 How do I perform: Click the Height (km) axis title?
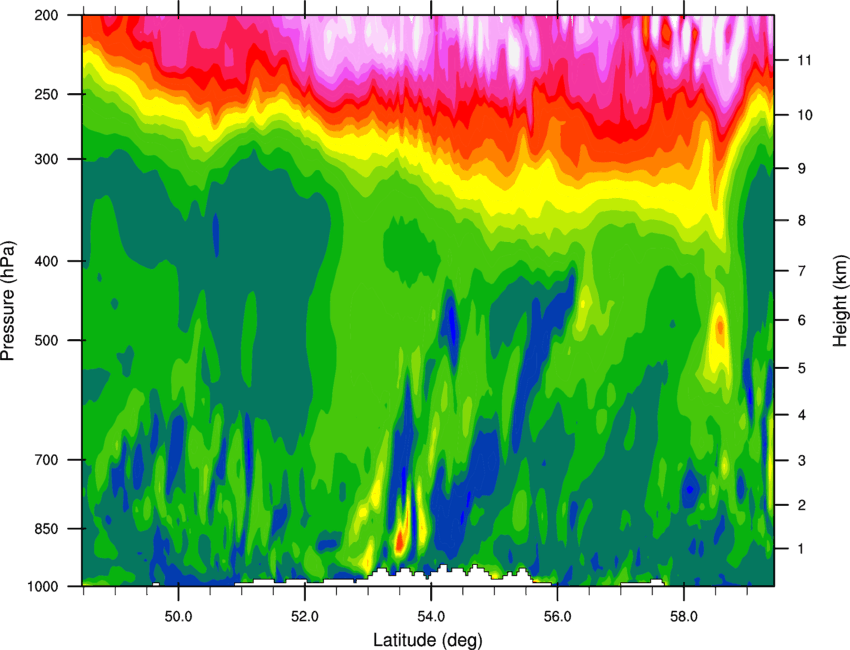(x=840, y=301)
